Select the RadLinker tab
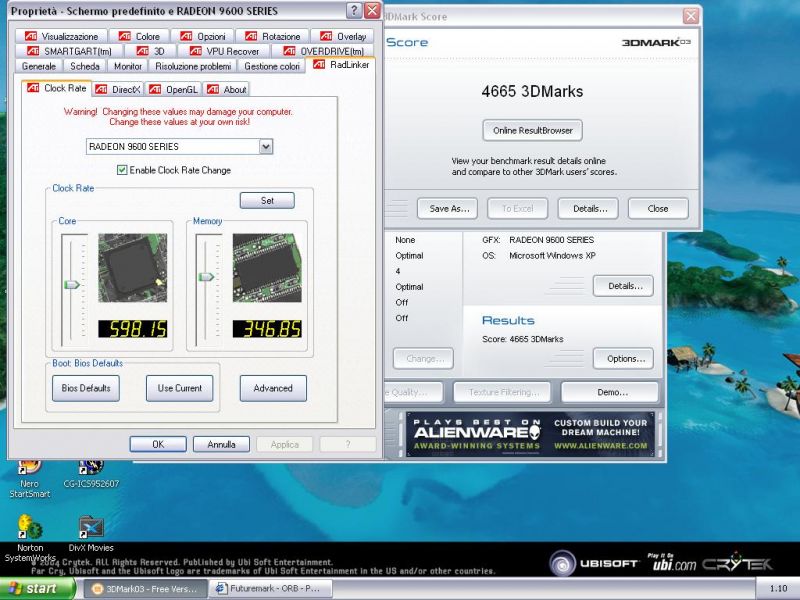The image size is (800, 600). coord(341,65)
